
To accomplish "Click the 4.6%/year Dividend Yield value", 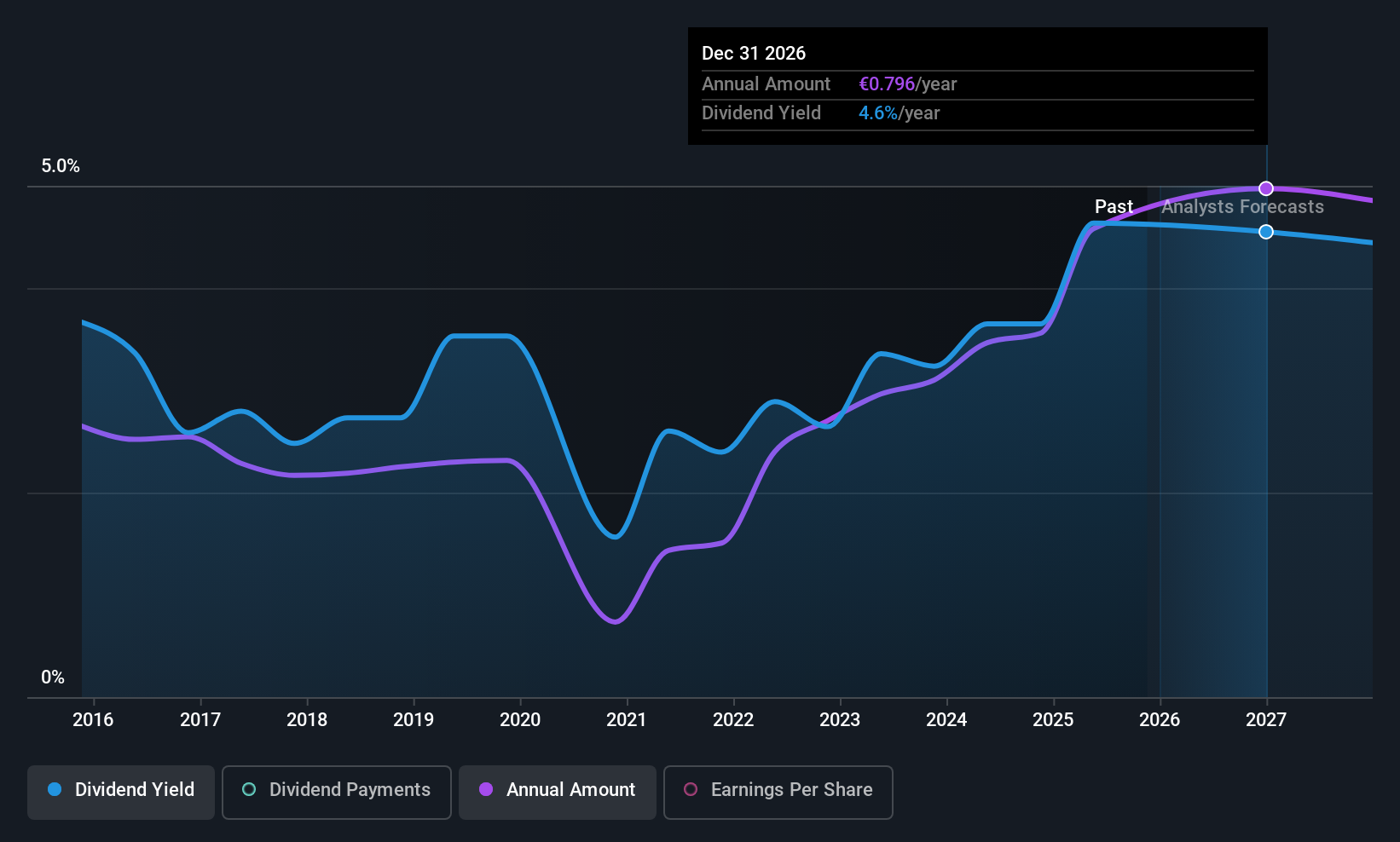I will [899, 112].
